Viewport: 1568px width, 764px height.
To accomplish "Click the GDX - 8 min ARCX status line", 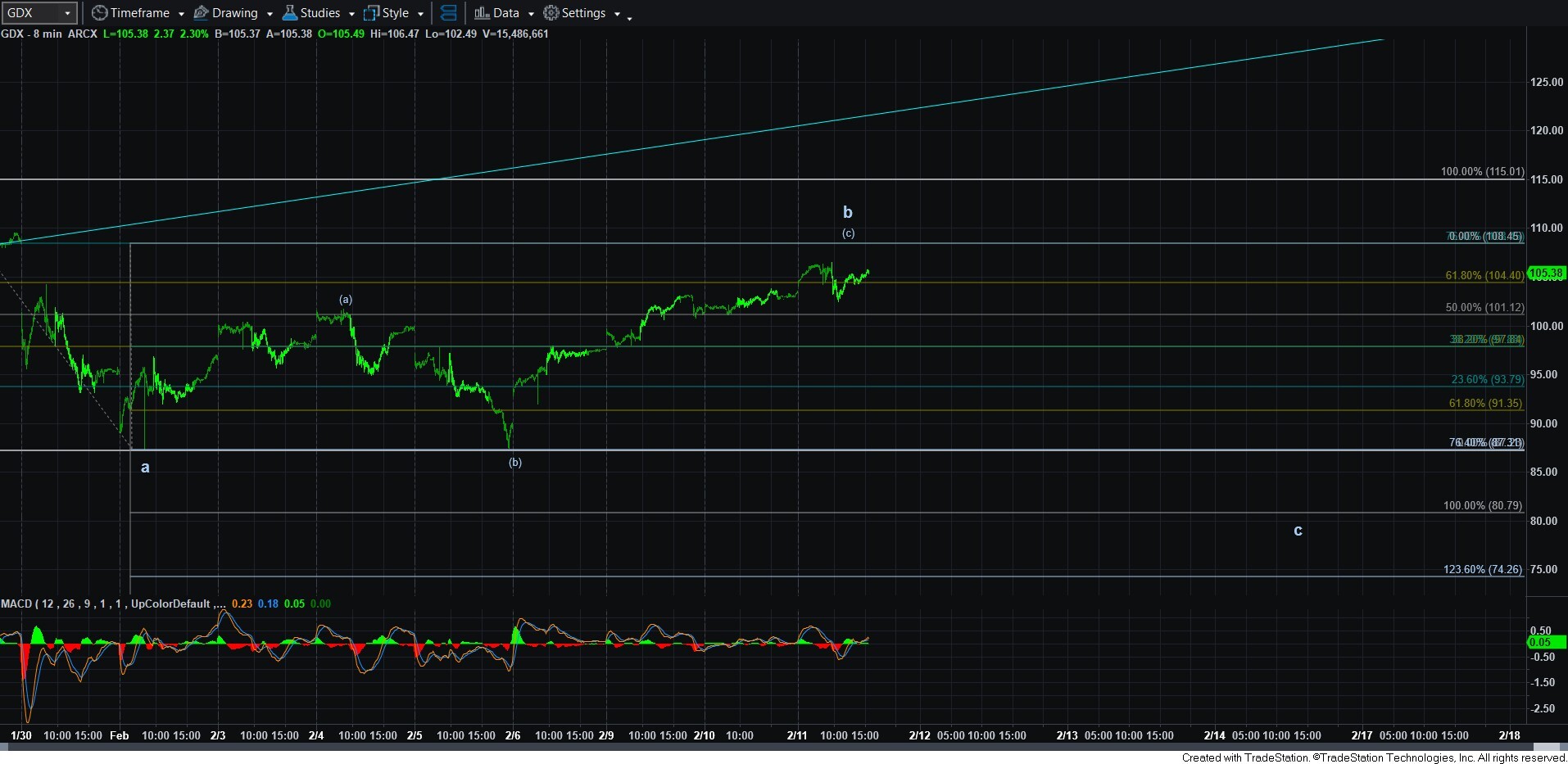I will point(49,34).
